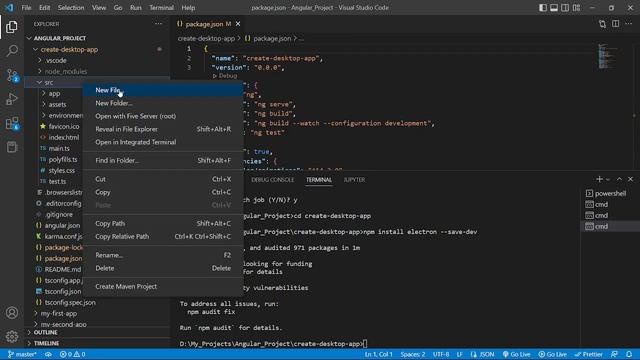Viewport: 640px width, 360px height.
Task: Open the Terminal menu in menu bar
Action: tap(161, 8)
